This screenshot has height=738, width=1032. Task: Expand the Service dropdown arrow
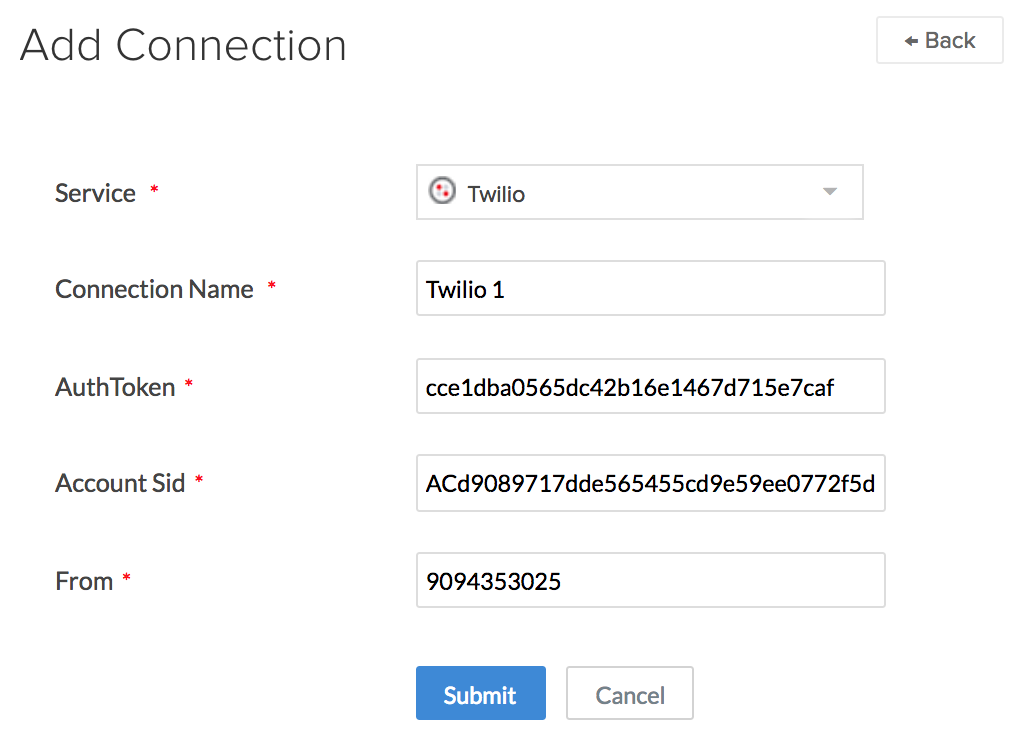pyautogui.click(x=829, y=192)
